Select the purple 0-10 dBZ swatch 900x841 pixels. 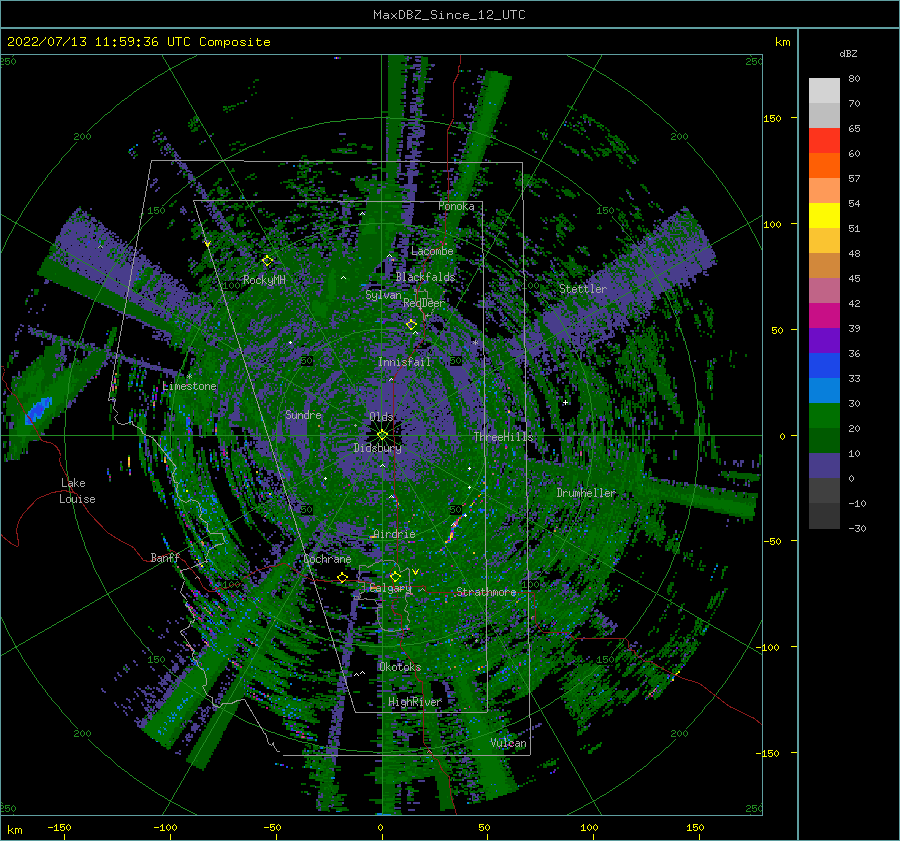824,466
